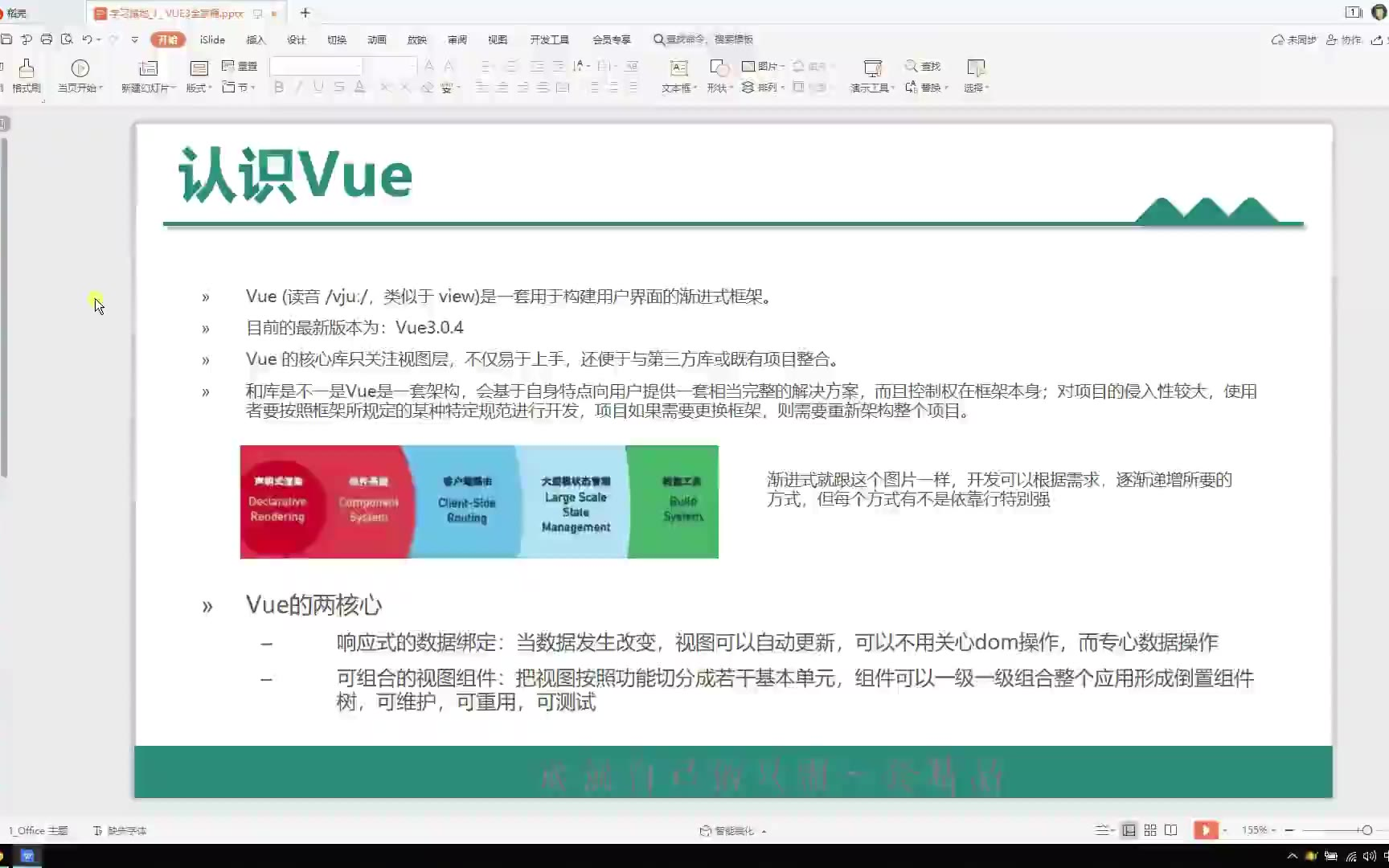
Task: Click the Text Box (文本框) icon
Action: coord(679,68)
